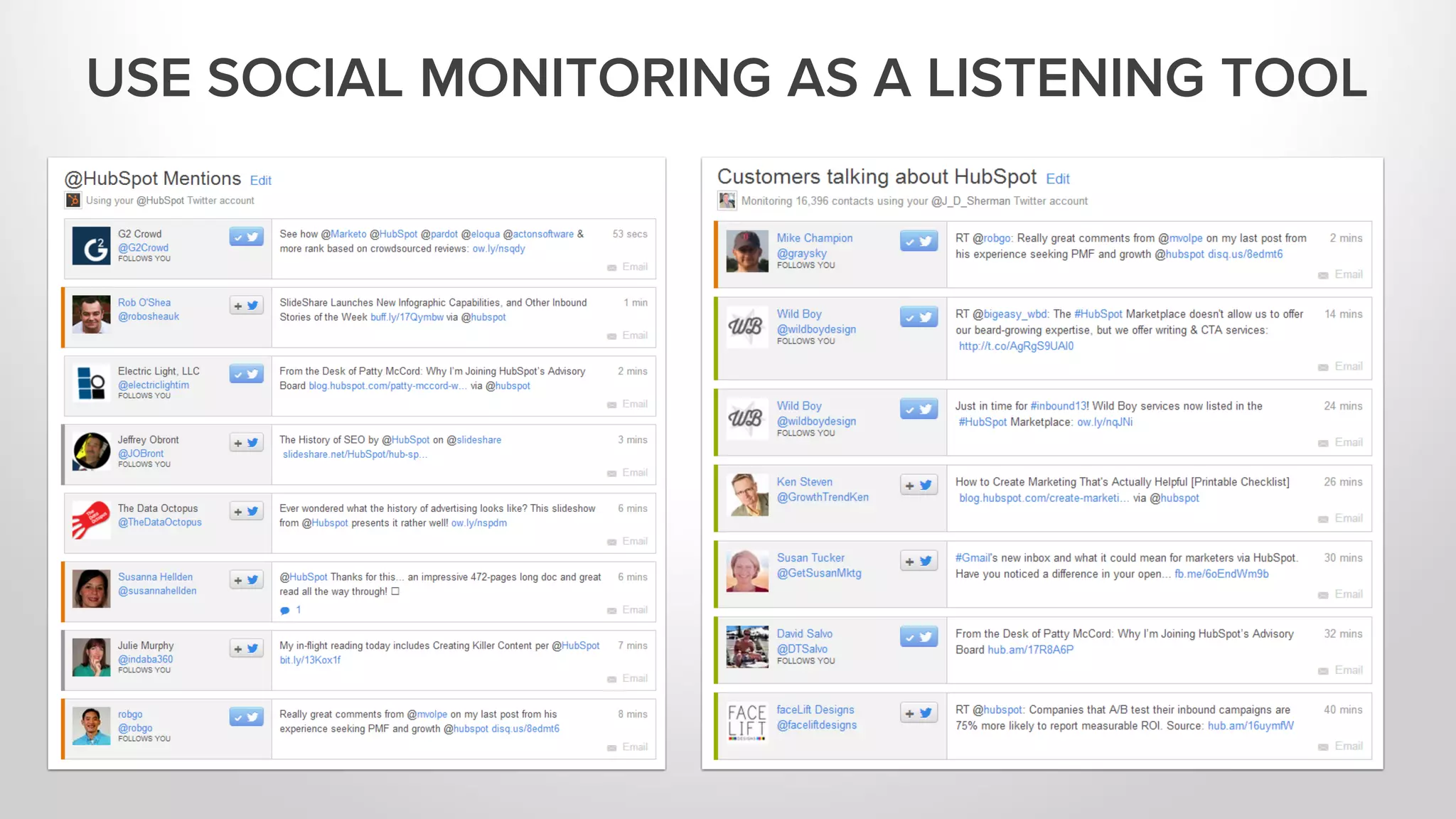Open the bit.ly/13Kox1f link

click(310, 660)
